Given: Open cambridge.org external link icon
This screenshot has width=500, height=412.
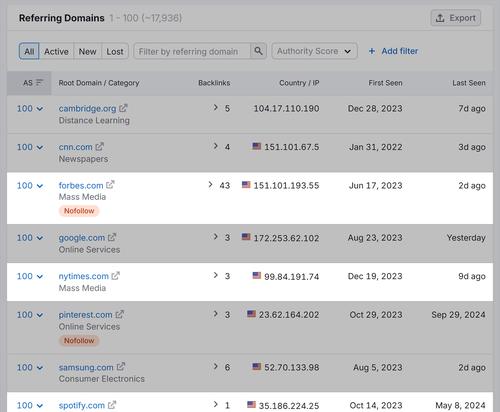Looking at the screenshot, I should click(x=123, y=108).
